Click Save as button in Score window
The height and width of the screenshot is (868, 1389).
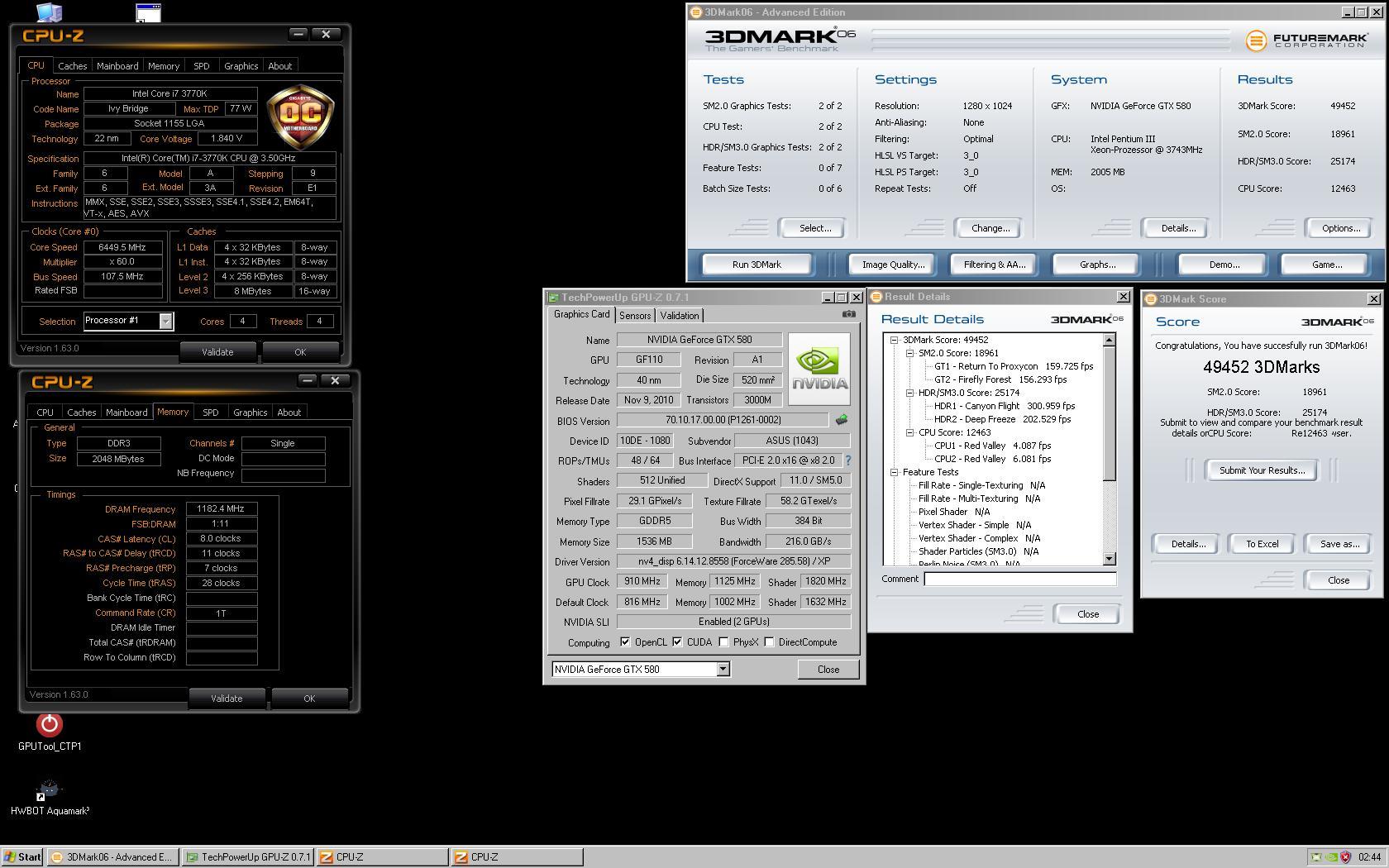coord(1339,544)
